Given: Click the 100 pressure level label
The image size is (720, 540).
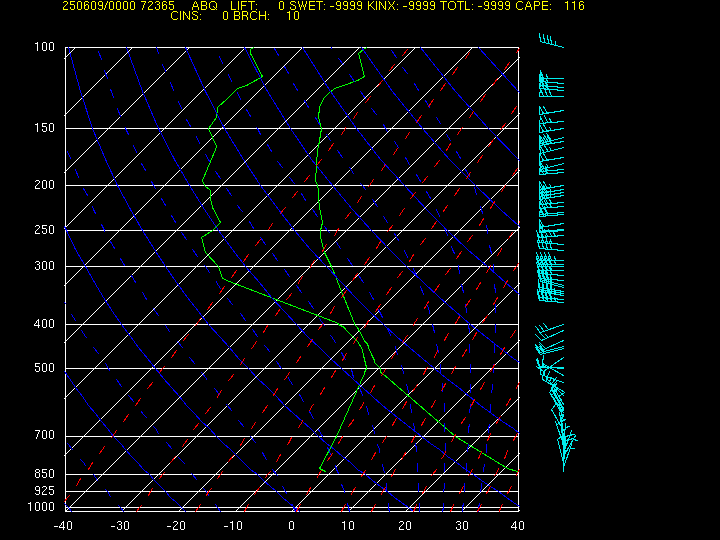Looking at the screenshot, I should click(x=45, y=47).
